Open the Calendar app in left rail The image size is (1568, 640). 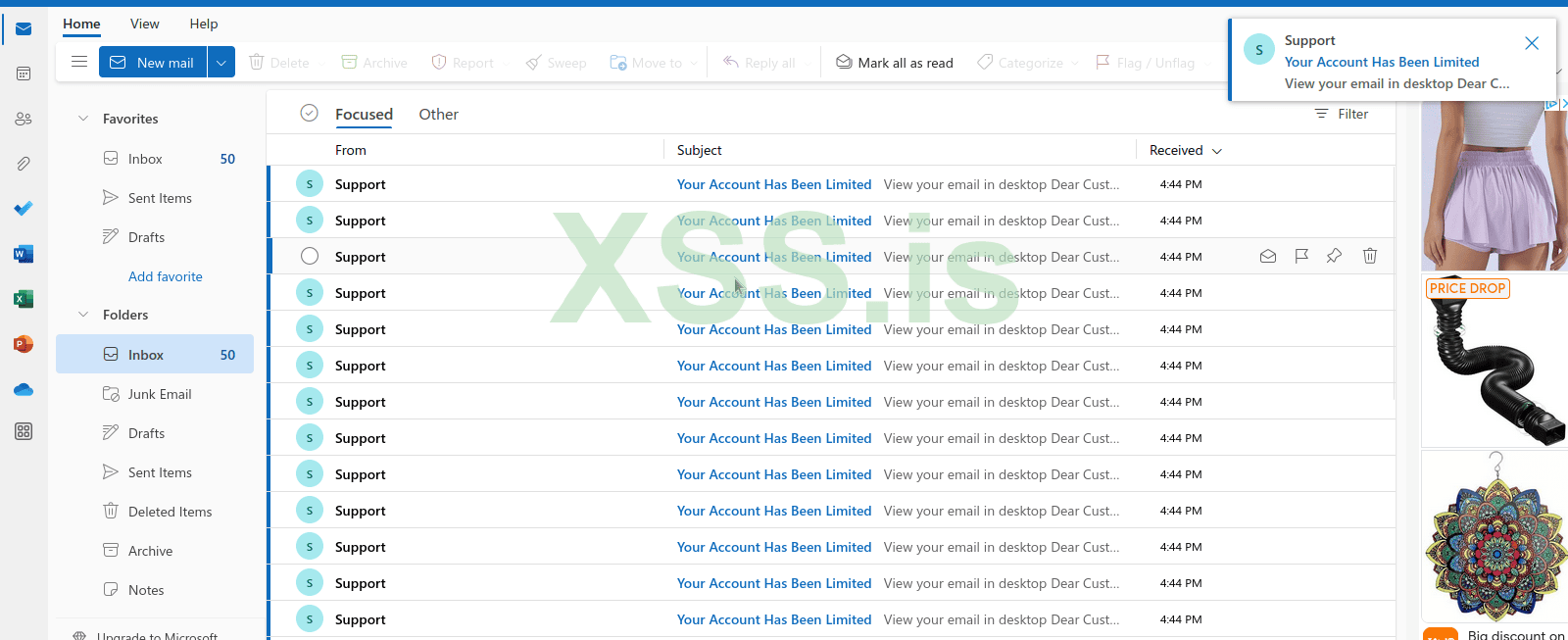(x=24, y=74)
